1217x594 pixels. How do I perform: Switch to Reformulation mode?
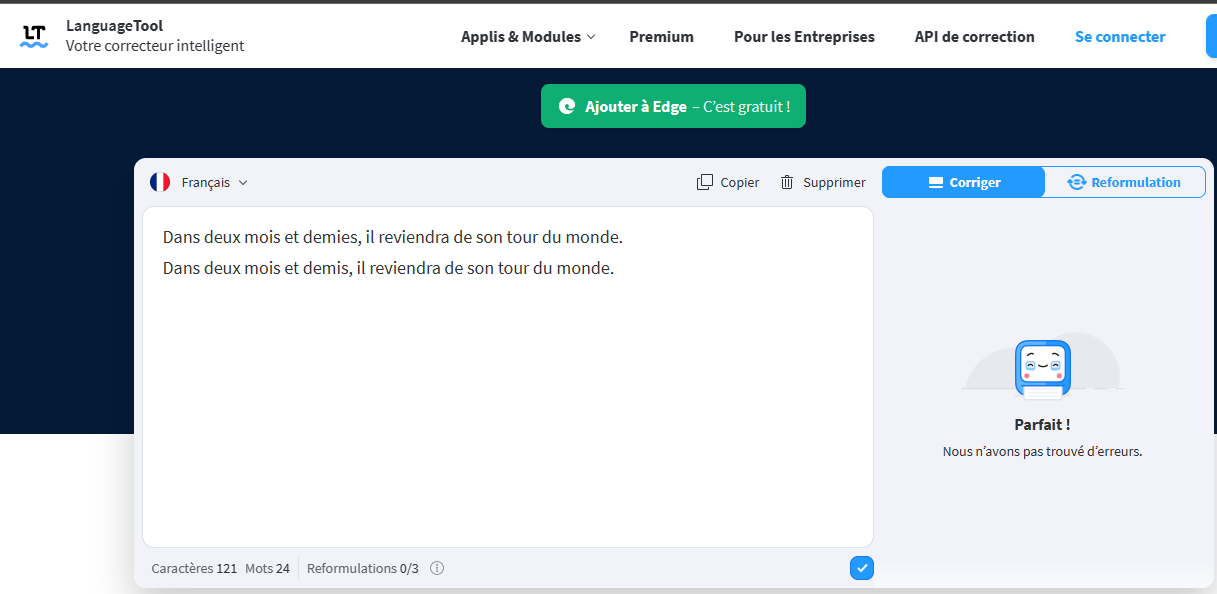1124,182
